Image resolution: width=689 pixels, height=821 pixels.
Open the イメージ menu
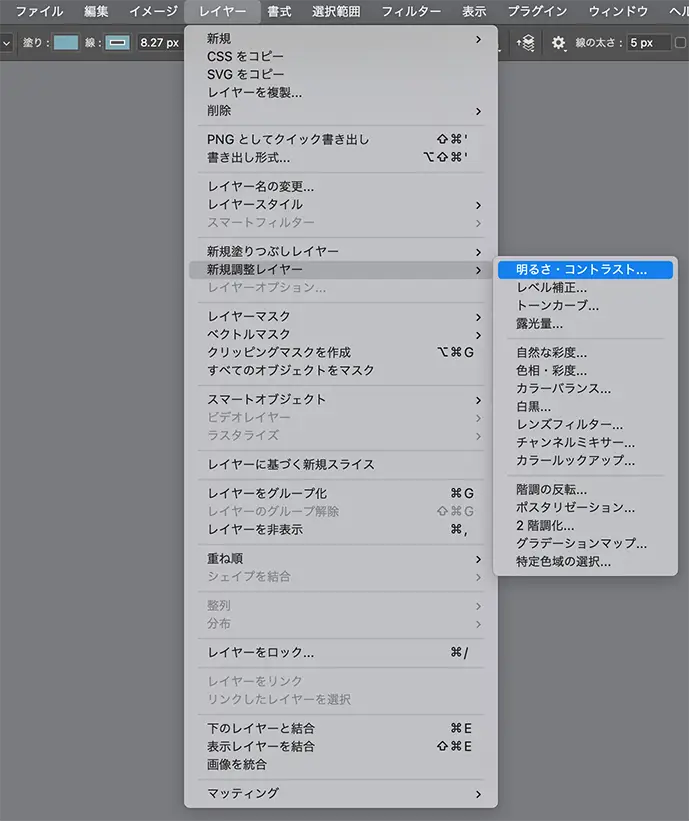153,11
